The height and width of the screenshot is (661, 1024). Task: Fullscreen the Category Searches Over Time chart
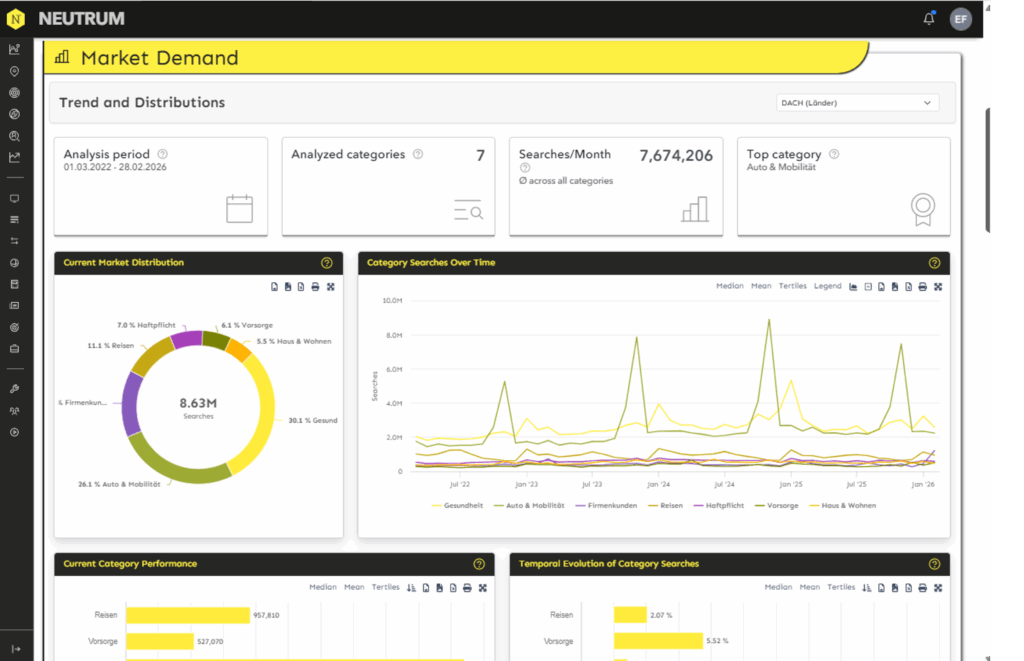(x=937, y=287)
